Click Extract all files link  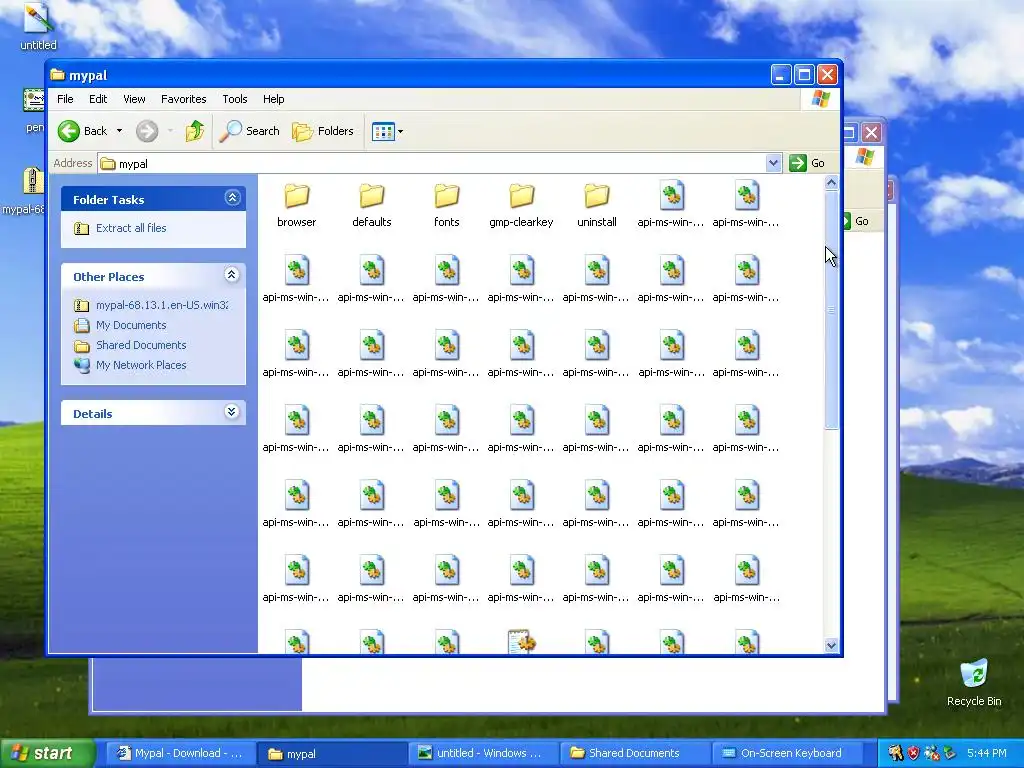pyautogui.click(x=131, y=228)
